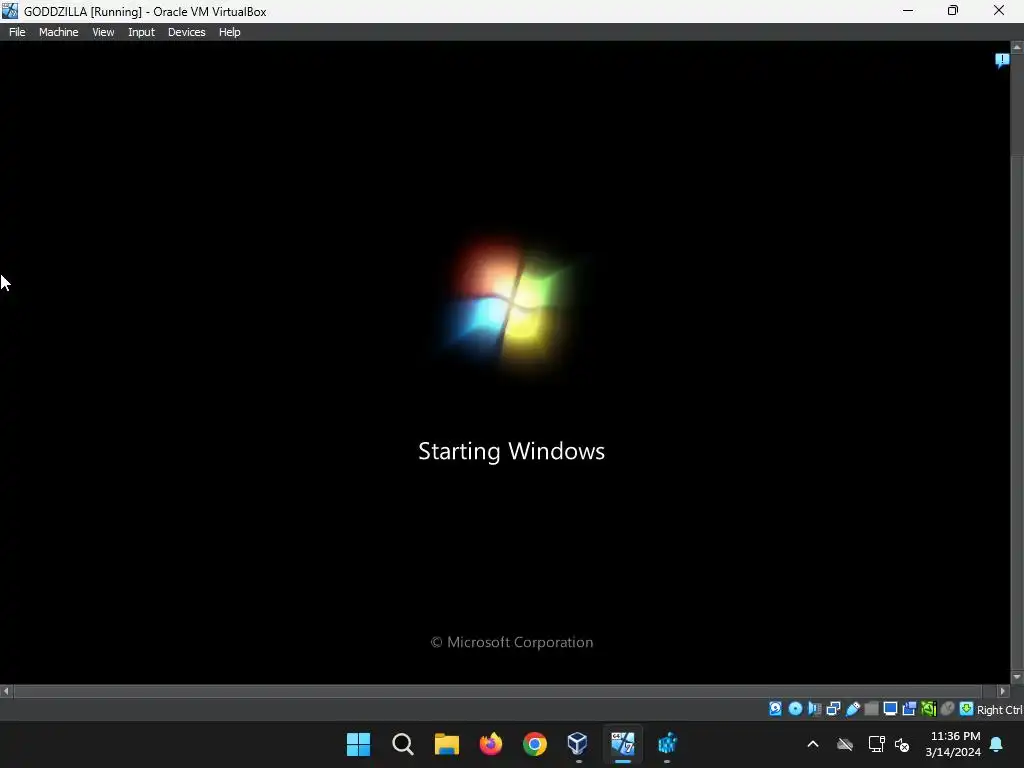Open File Explorer from the taskbar

pos(447,744)
